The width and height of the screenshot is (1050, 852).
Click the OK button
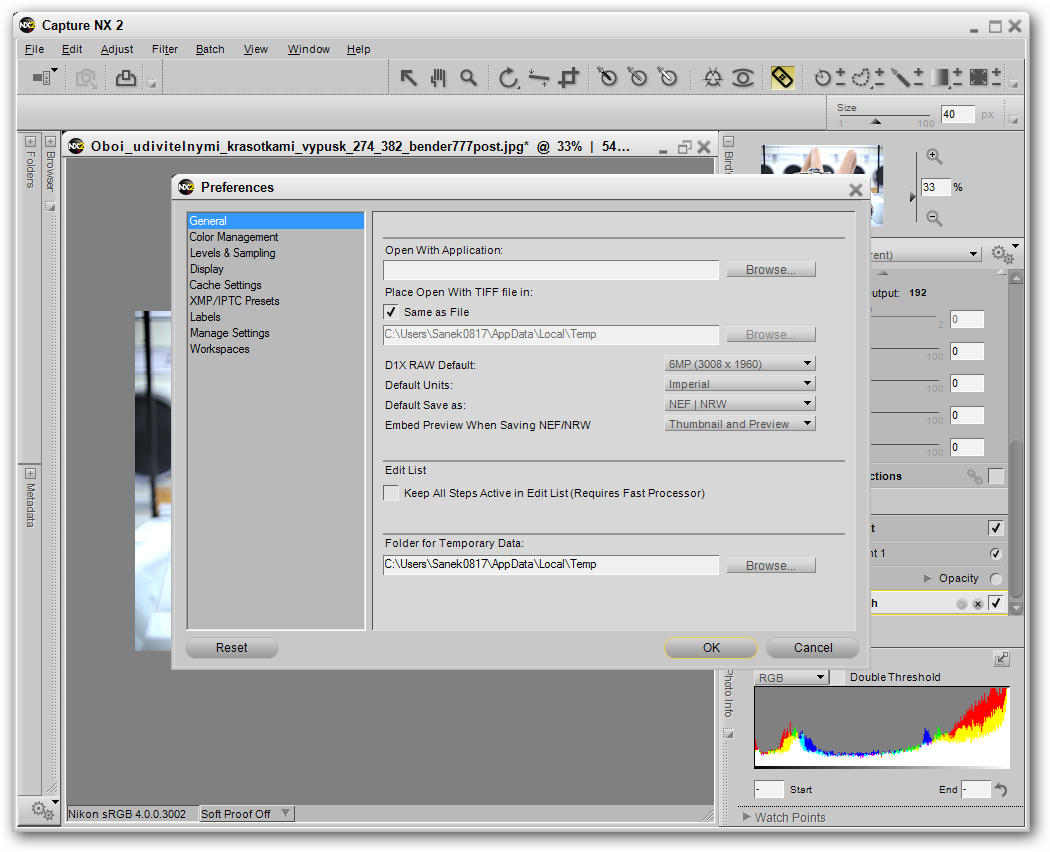click(711, 648)
